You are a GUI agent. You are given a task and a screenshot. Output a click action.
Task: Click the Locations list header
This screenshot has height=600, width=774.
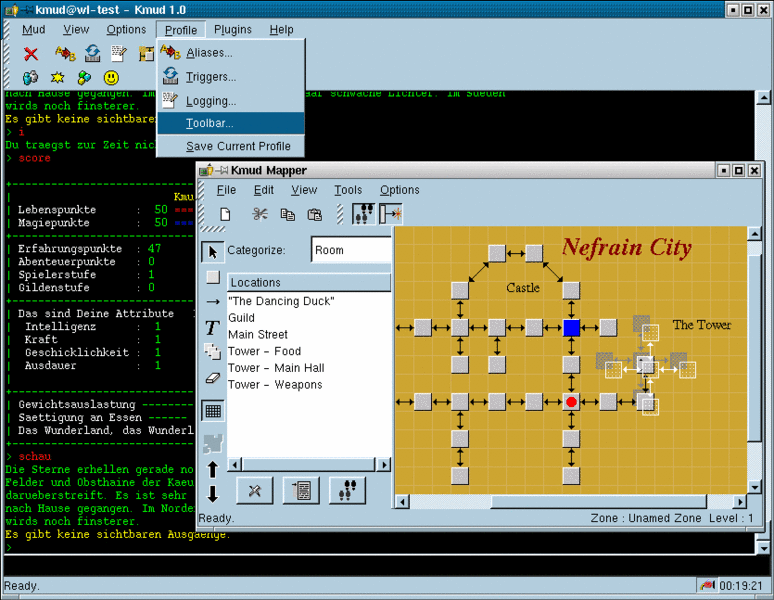309,282
